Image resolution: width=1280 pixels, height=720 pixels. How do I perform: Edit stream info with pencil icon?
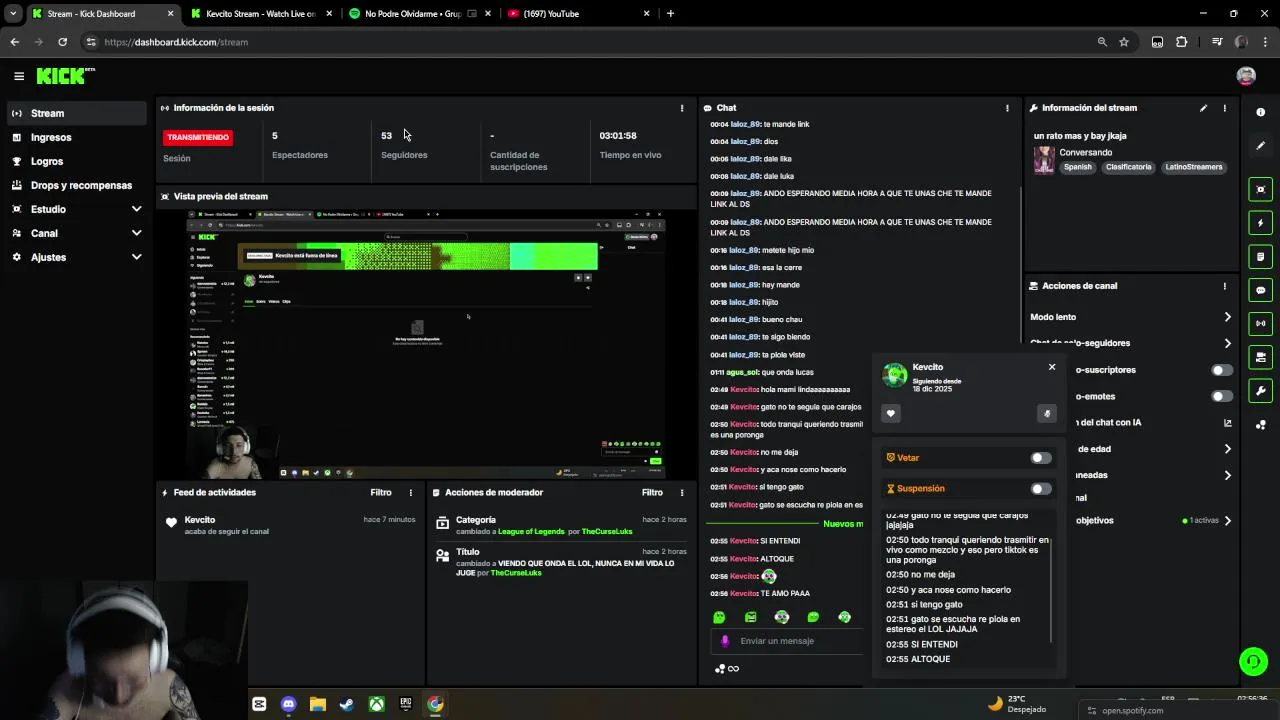pyautogui.click(x=1203, y=108)
